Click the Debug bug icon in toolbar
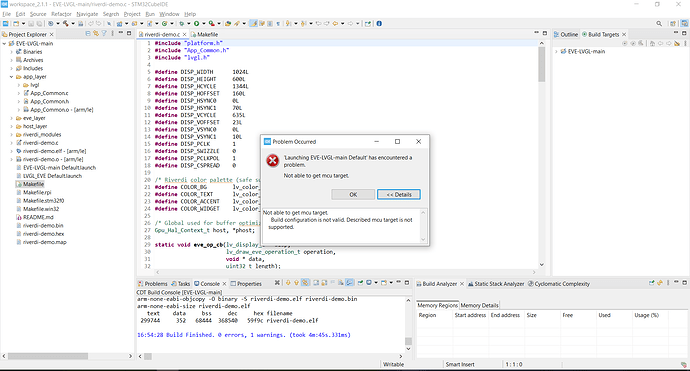 click(181, 23)
